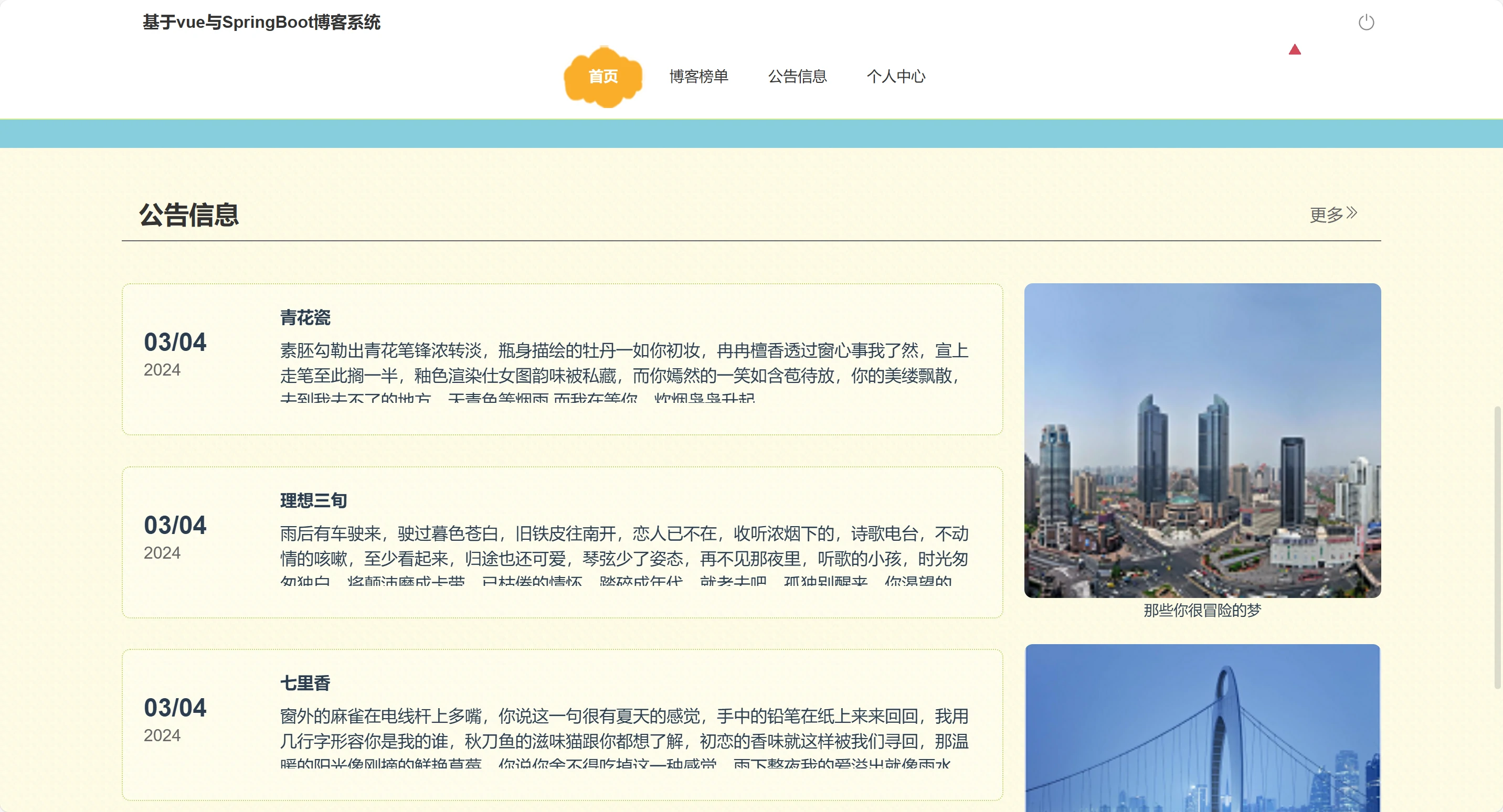Click the 更多 link
This screenshot has height=812, width=1503.
point(1326,215)
